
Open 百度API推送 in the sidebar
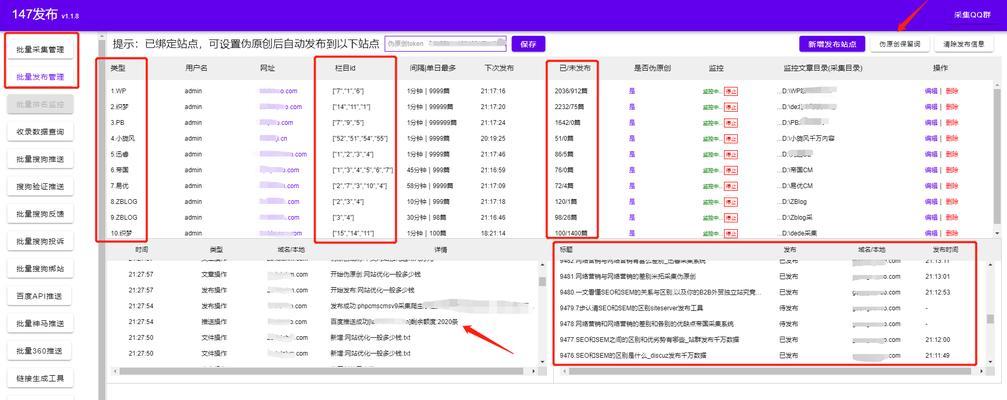(x=40, y=296)
